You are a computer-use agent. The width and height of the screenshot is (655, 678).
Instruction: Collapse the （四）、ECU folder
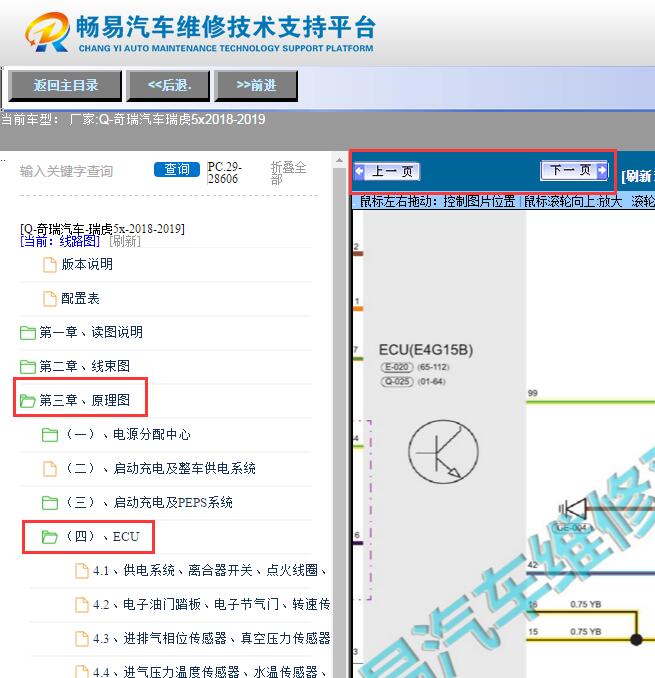click(102, 536)
